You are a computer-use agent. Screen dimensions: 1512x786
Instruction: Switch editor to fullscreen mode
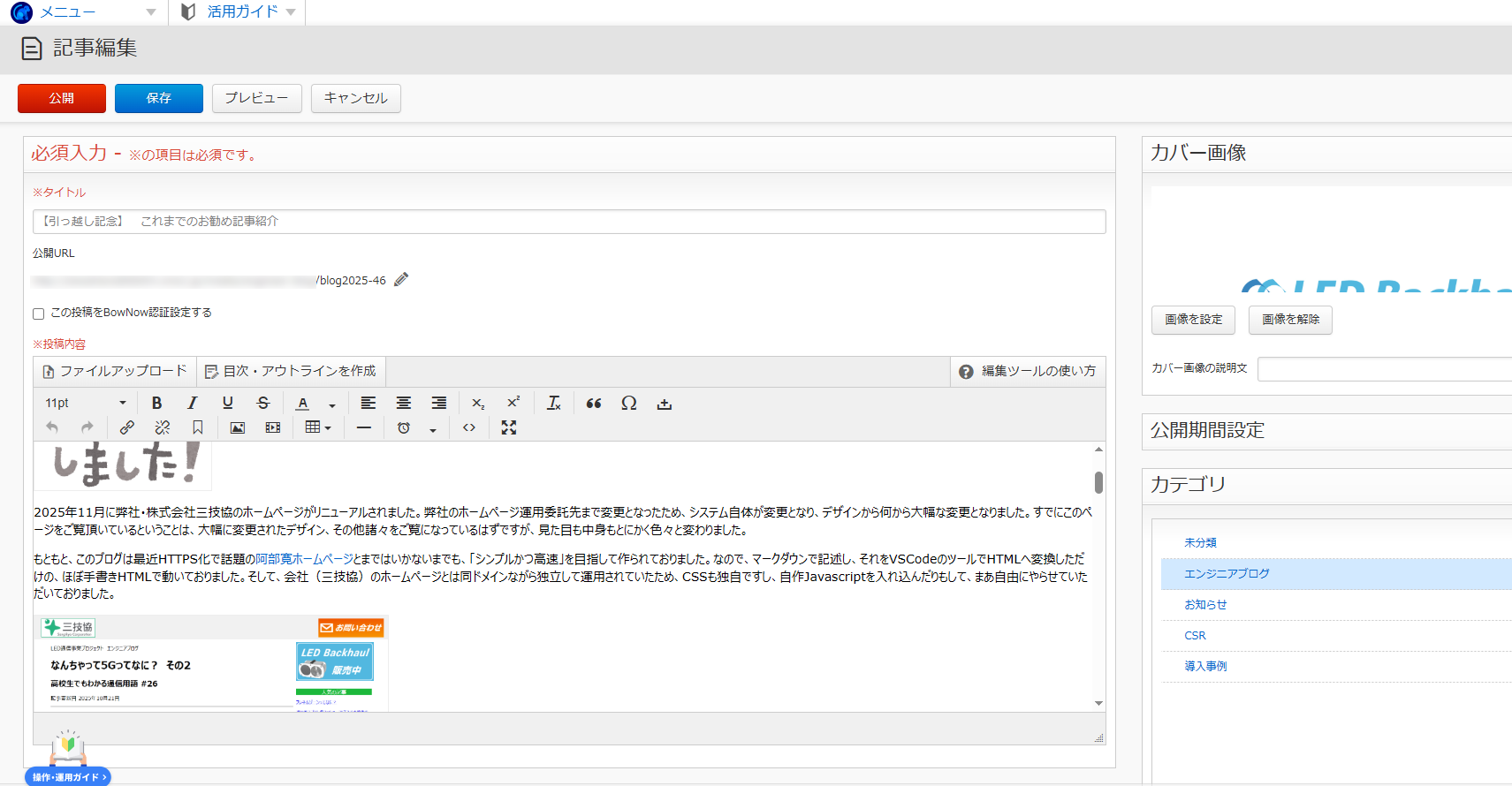tap(509, 427)
